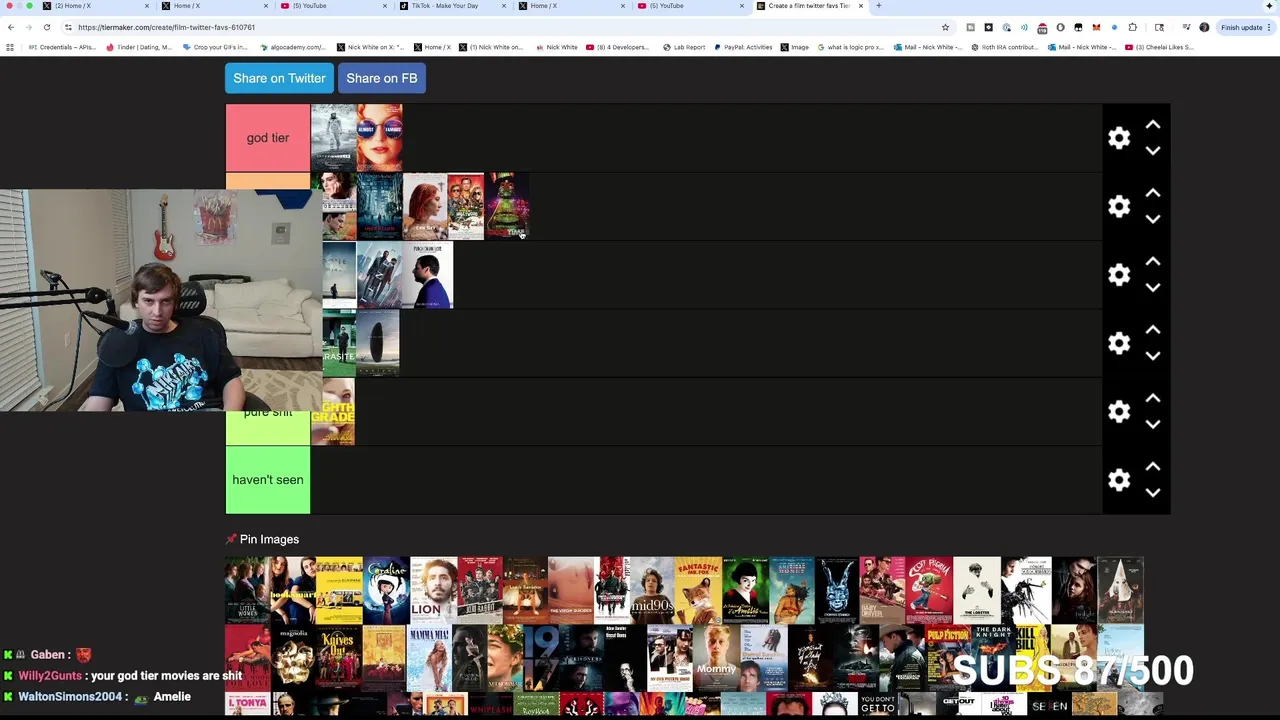
Task: Click Share on Twitter button
Action: click(279, 78)
